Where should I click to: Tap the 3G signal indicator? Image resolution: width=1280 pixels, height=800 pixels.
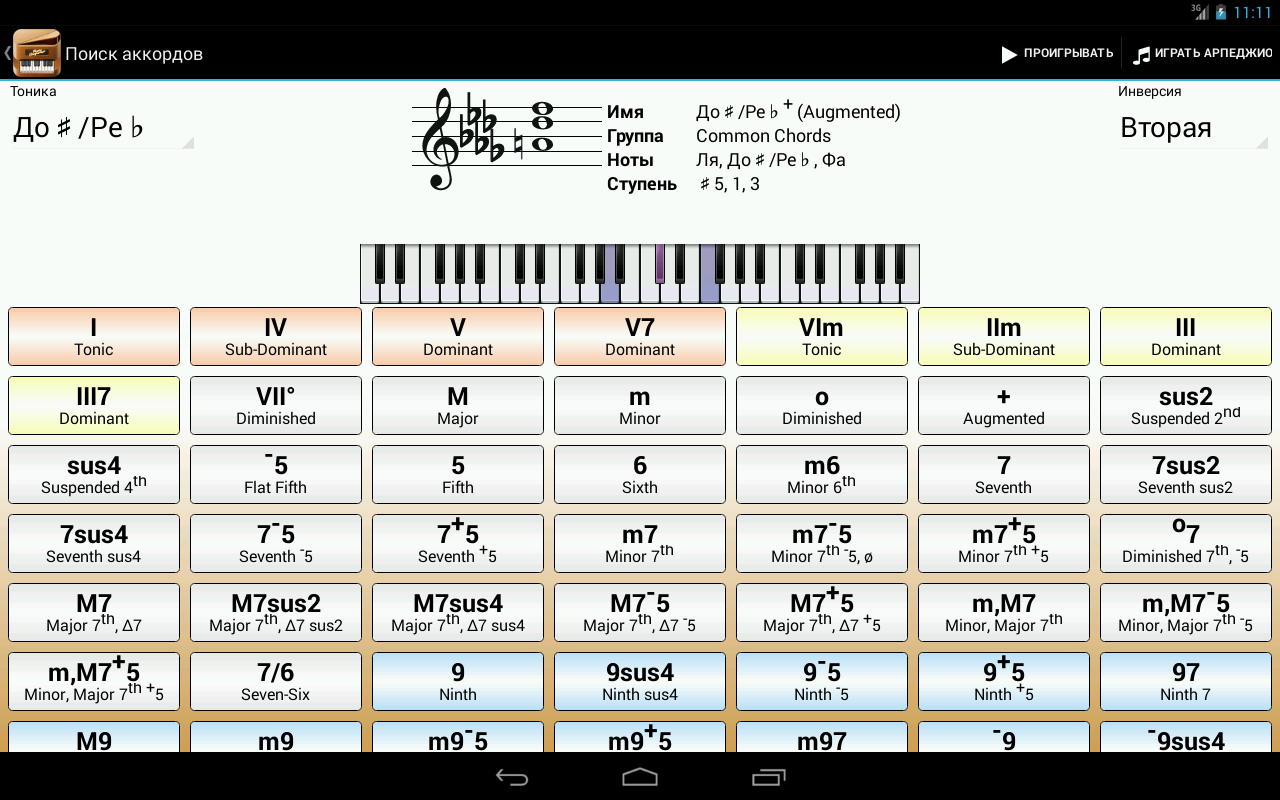(x=1199, y=12)
